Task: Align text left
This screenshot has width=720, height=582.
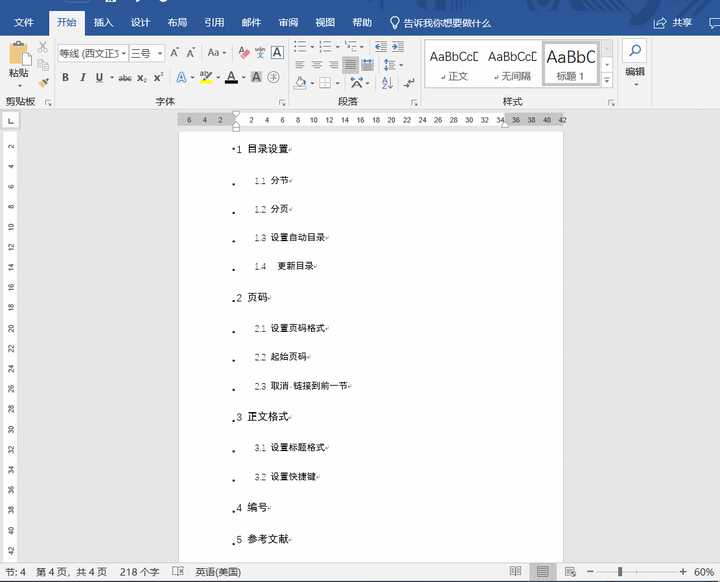Action: coord(300,65)
